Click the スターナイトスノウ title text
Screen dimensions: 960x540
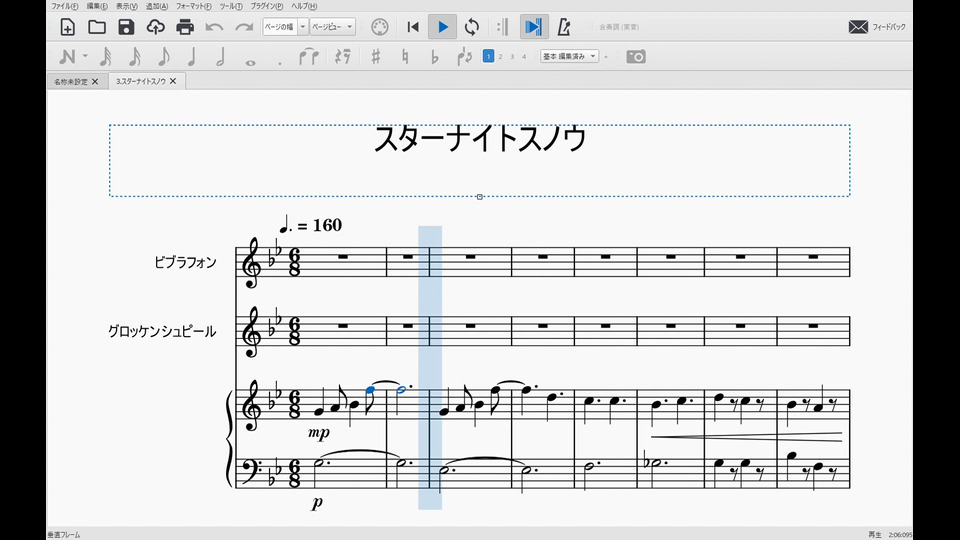(479, 139)
